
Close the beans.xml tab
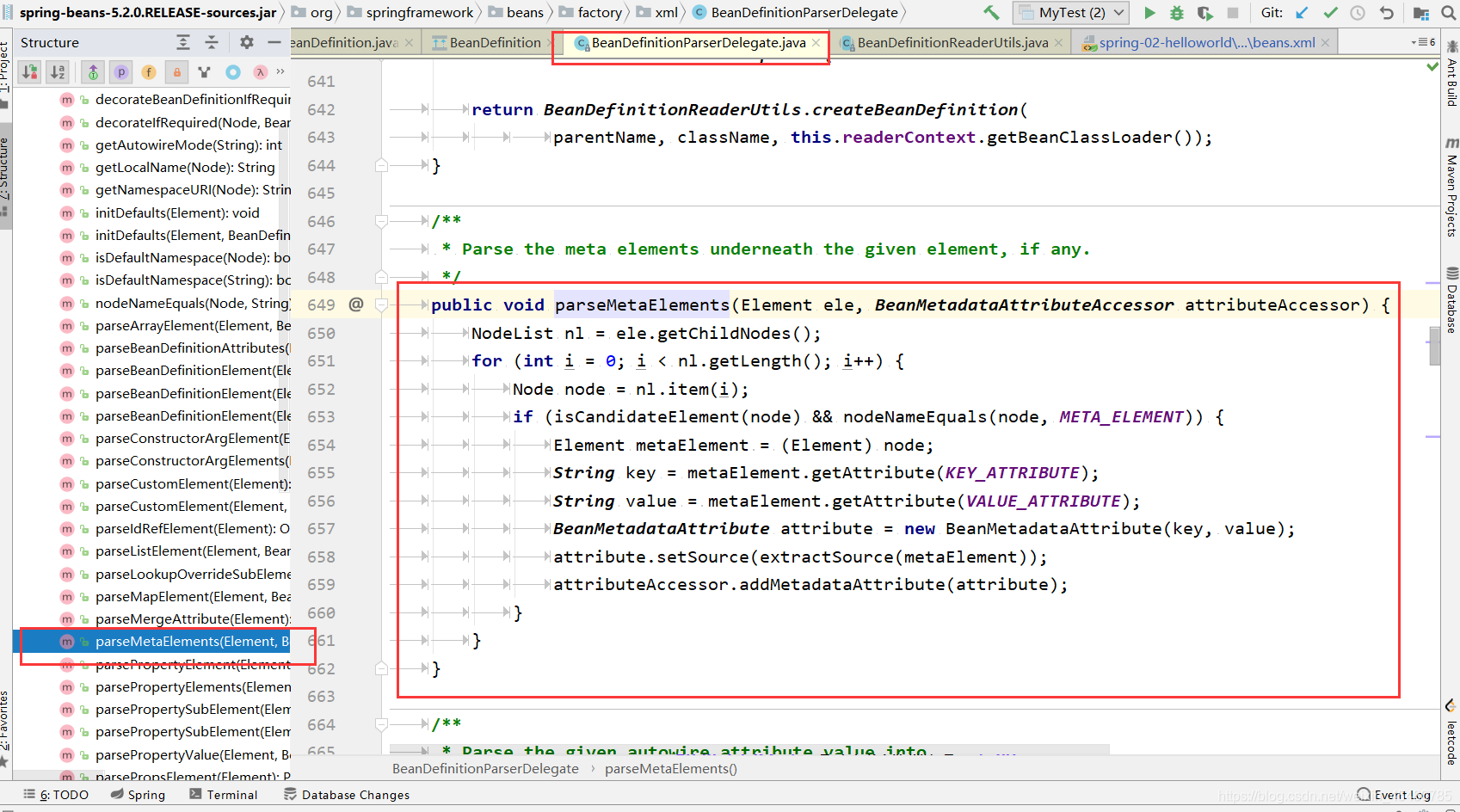coord(1325,43)
